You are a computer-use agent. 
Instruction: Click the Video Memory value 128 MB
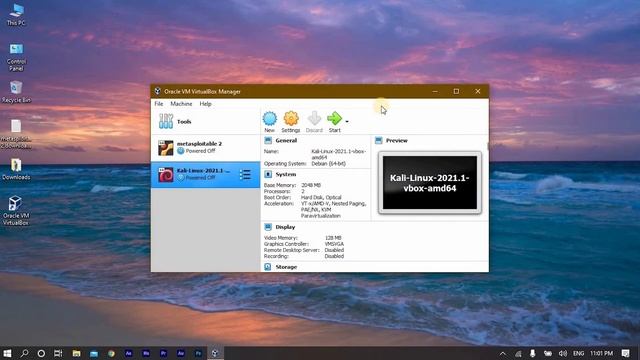pos(333,238)
